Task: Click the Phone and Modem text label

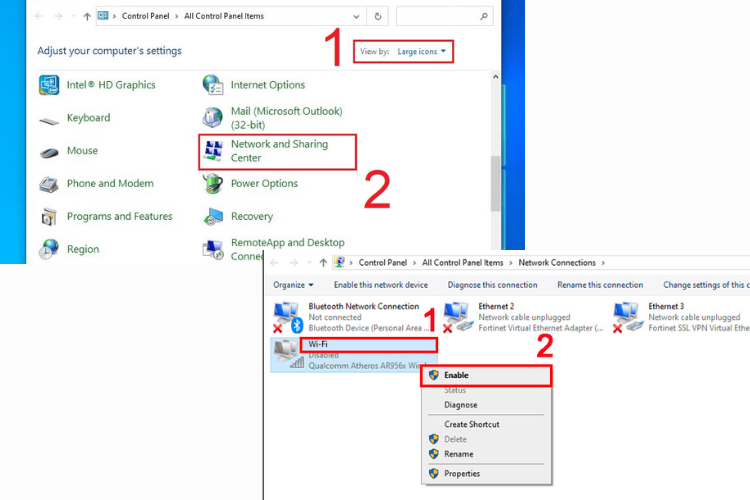Action: coord(110,184)
